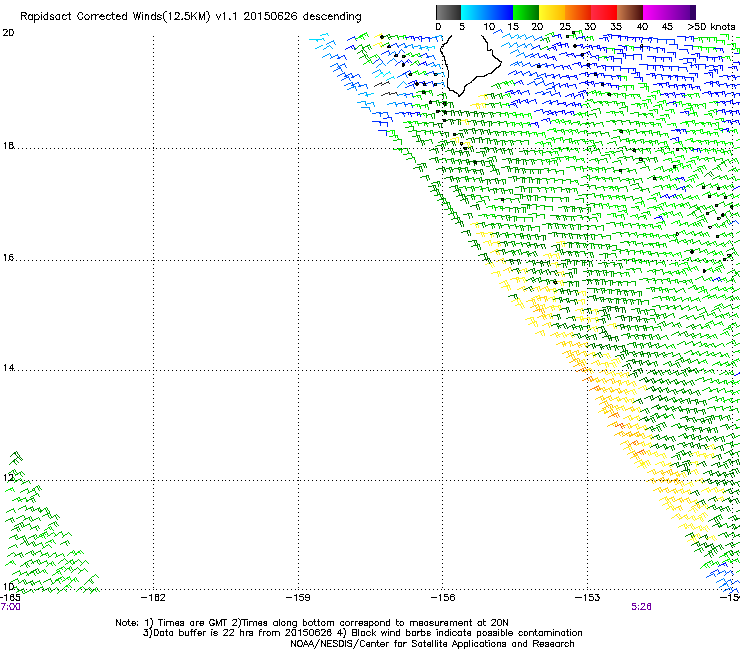Click the purple time label '7:00'

pyautogui.click(x=10, y=607)
